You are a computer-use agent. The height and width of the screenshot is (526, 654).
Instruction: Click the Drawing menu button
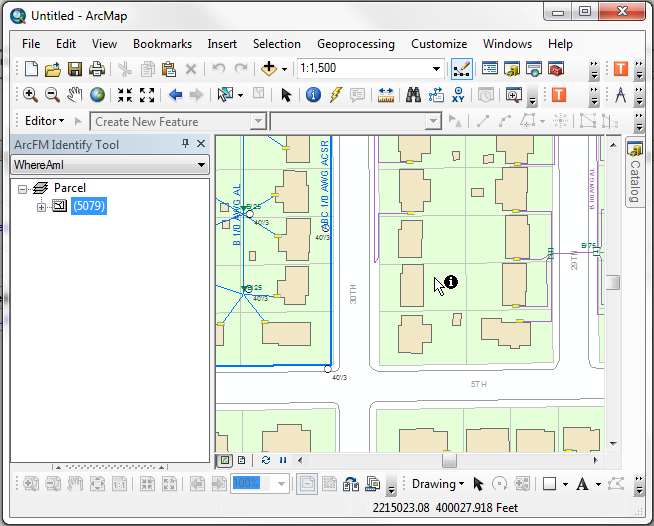[437, 484]
